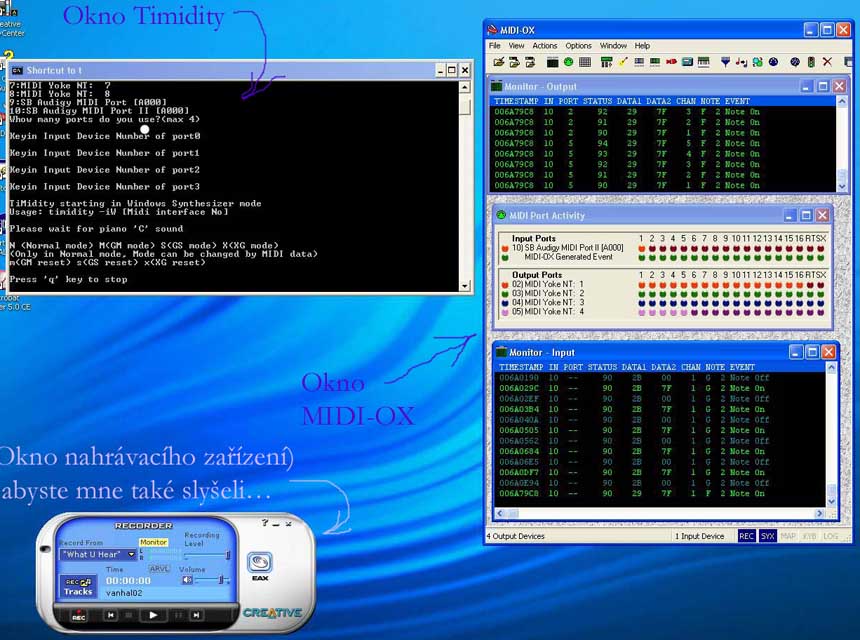
Task: Open the Help menu in MIDI-OX
Action: (x=642, y=46)
